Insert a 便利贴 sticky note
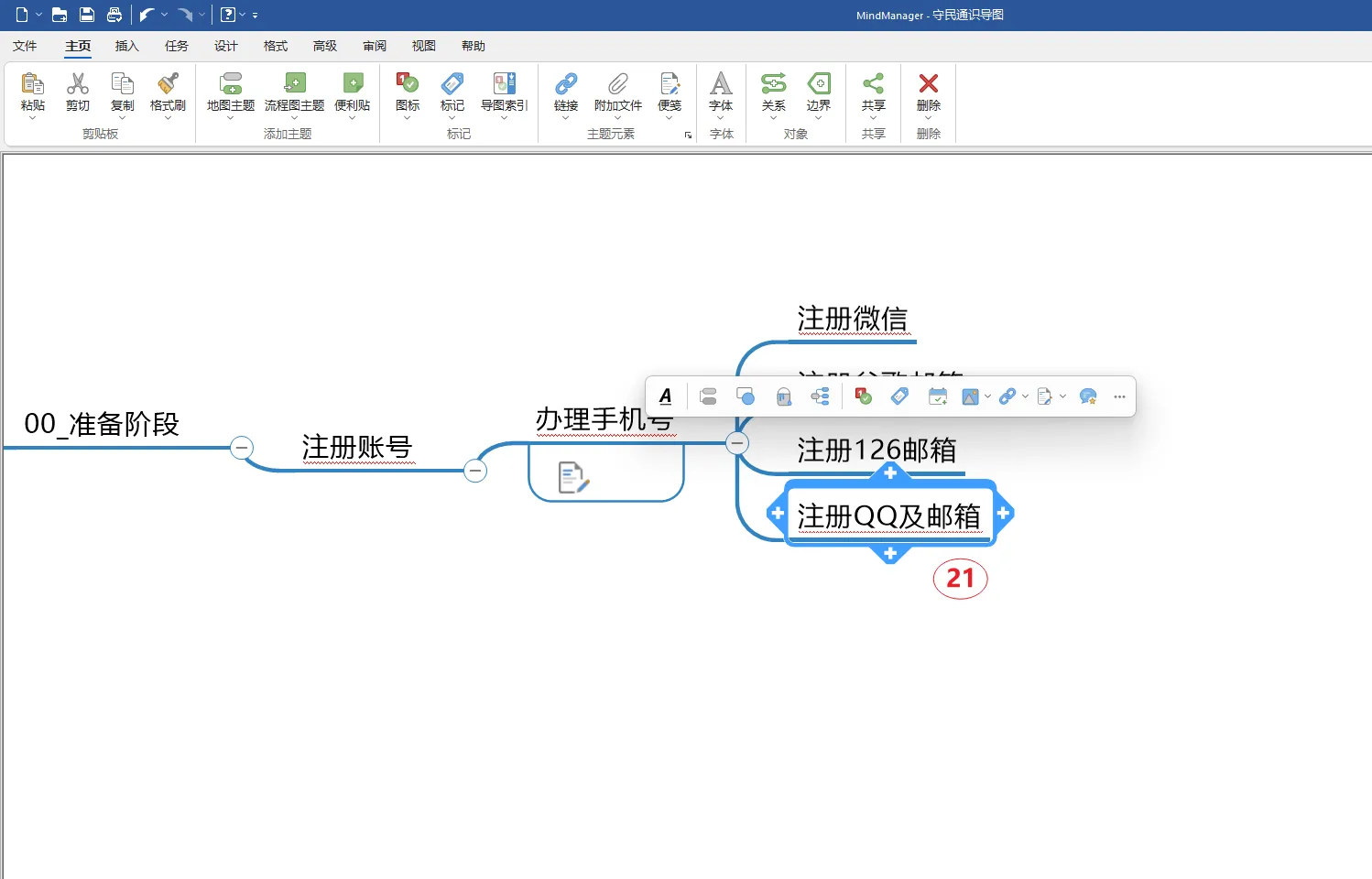The height and width of the screenshot is (879, 1372). click(353, 94)
